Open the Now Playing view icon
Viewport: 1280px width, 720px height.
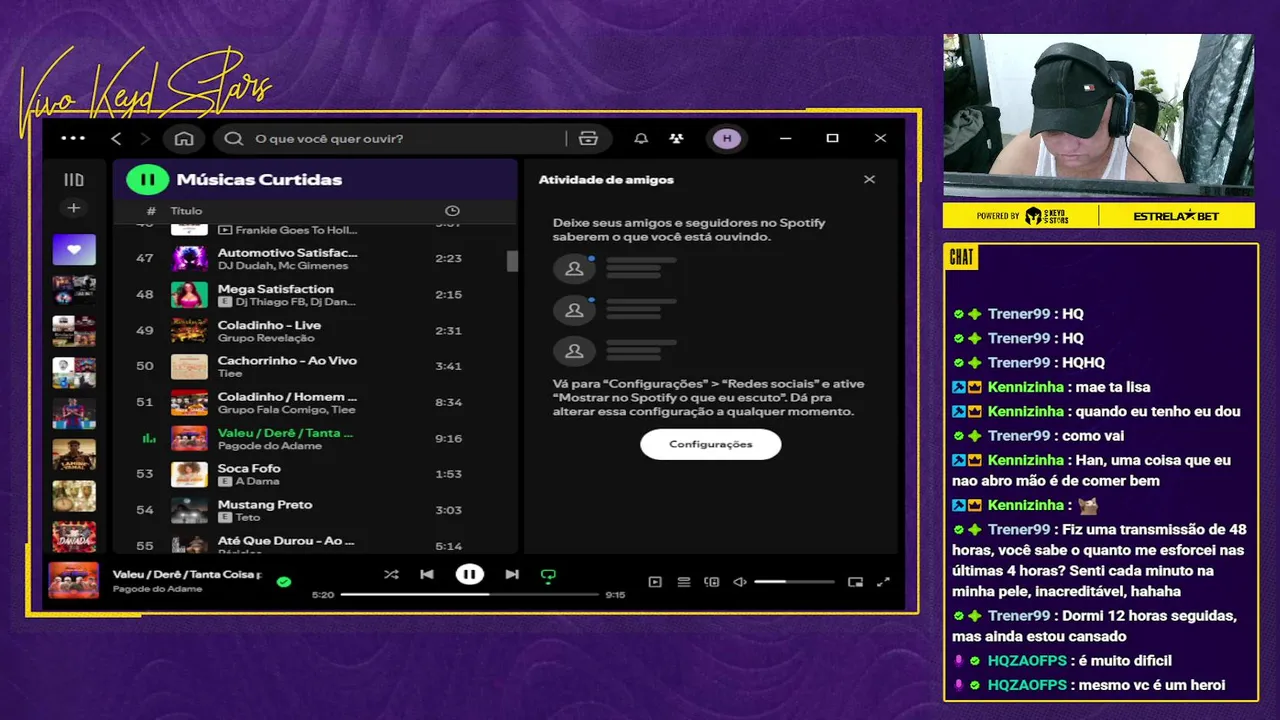tap(655, 582)
